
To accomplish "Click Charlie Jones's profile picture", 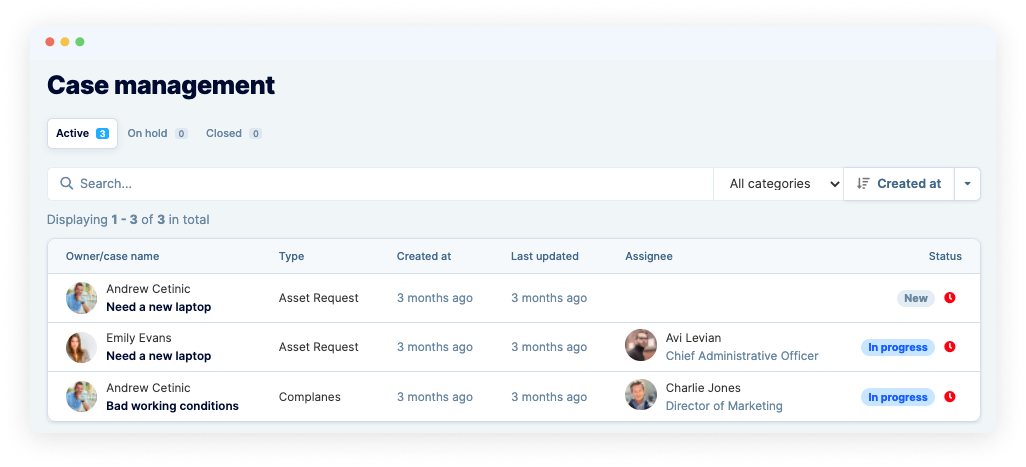I will [641, 396].
